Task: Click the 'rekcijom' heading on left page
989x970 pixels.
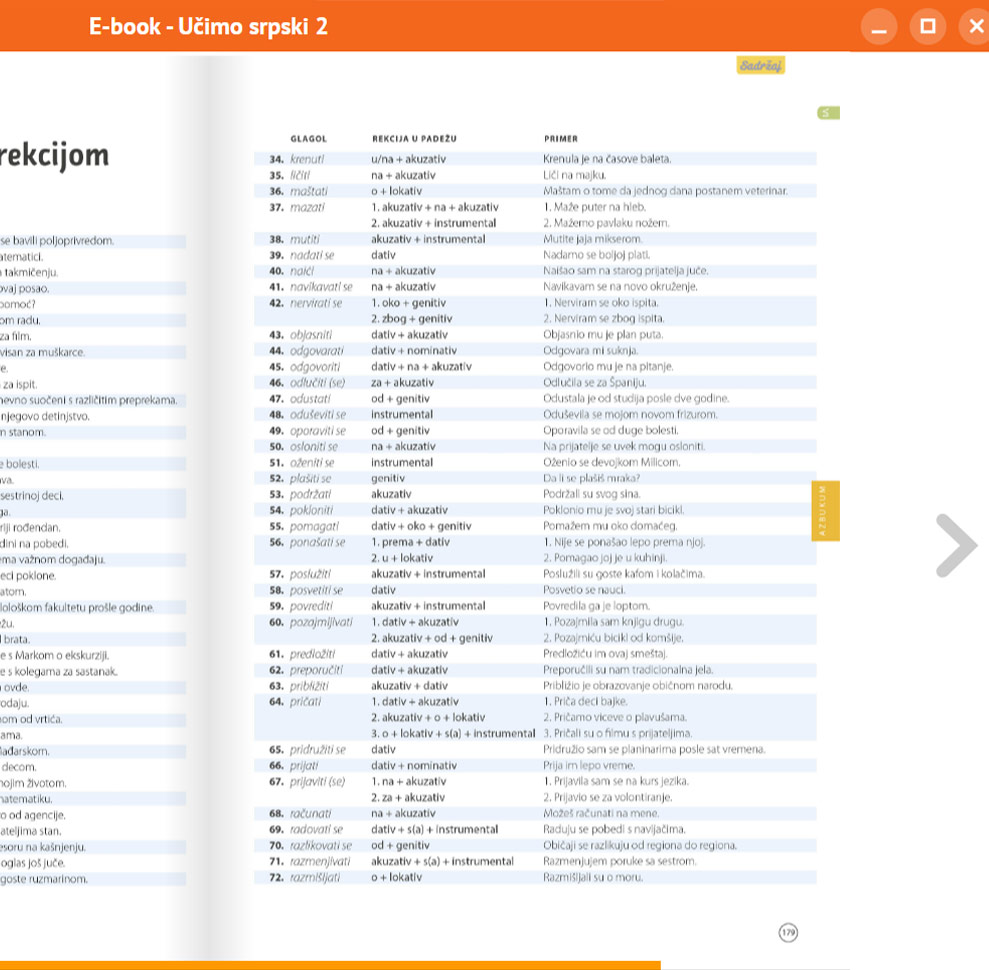Action: 54,156
